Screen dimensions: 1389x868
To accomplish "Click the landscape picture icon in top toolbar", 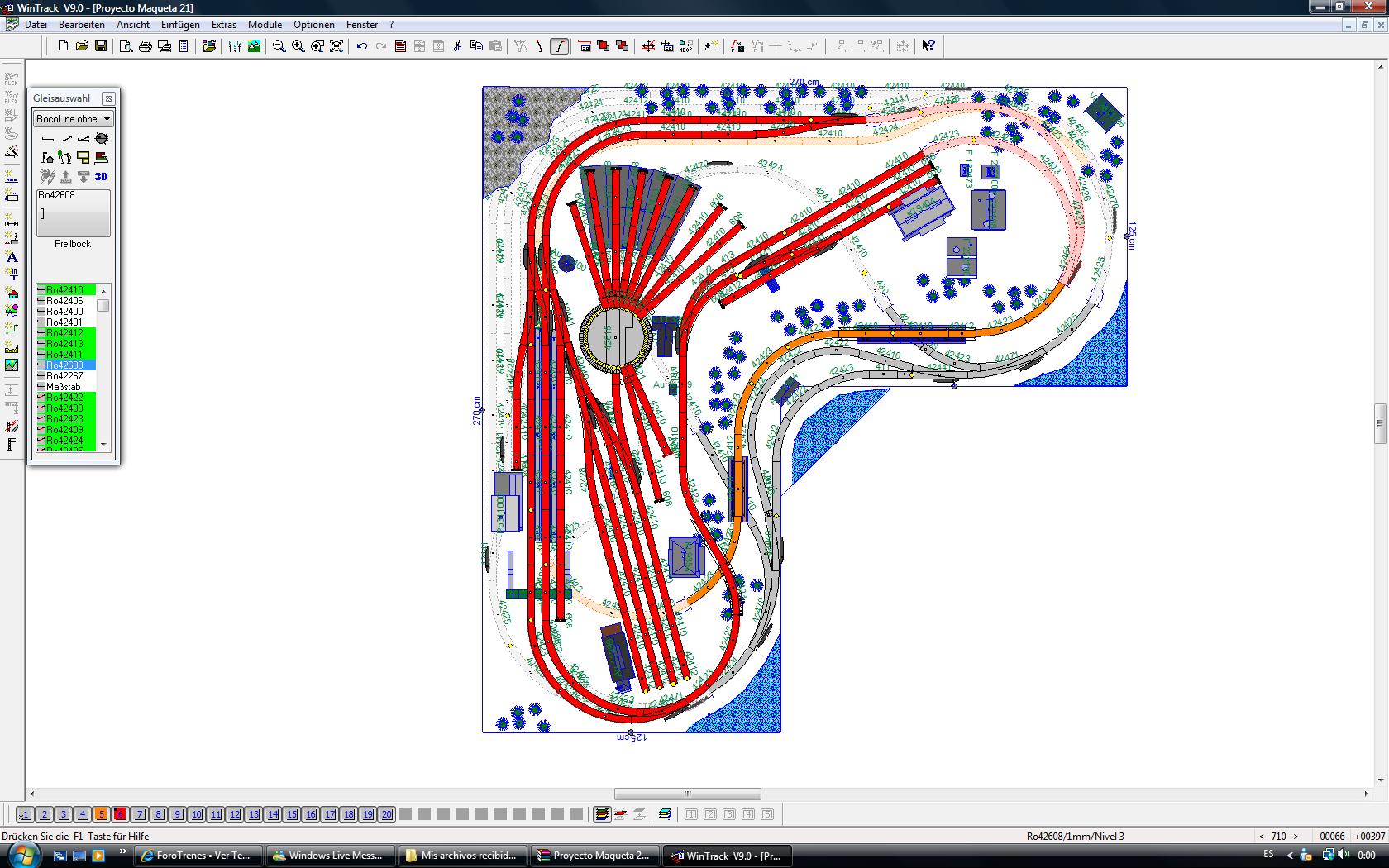I will click(x=254, y=46).
